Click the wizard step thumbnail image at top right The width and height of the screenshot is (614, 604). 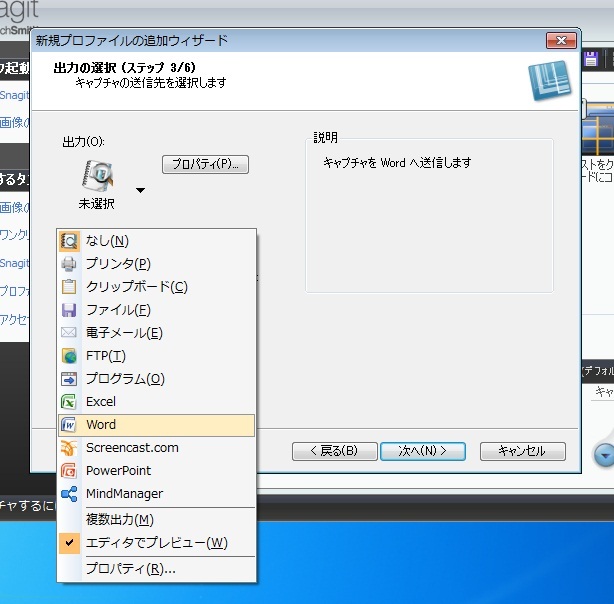pos(549,80)
